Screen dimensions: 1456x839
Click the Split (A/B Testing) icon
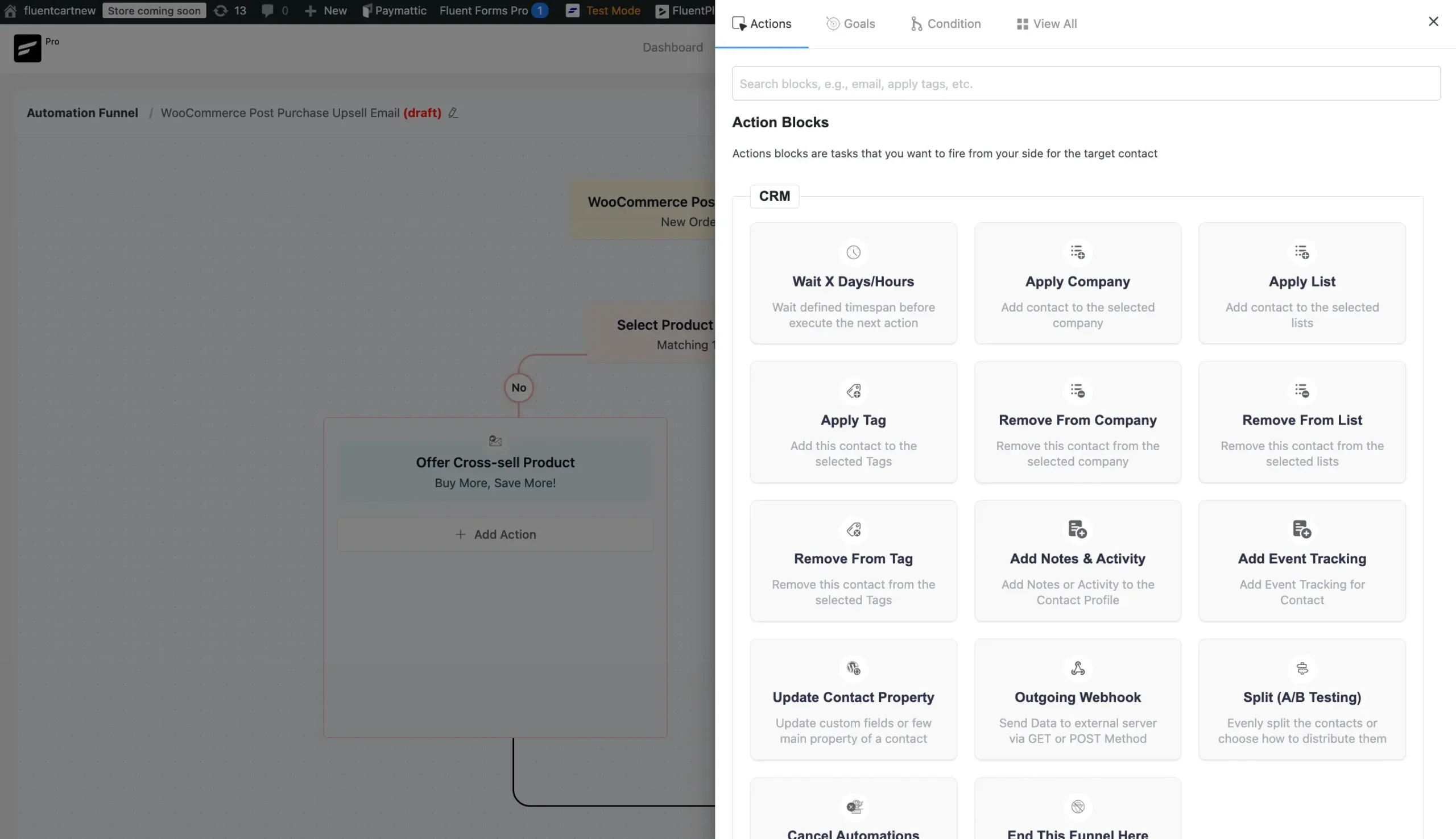pos(1301,668)
